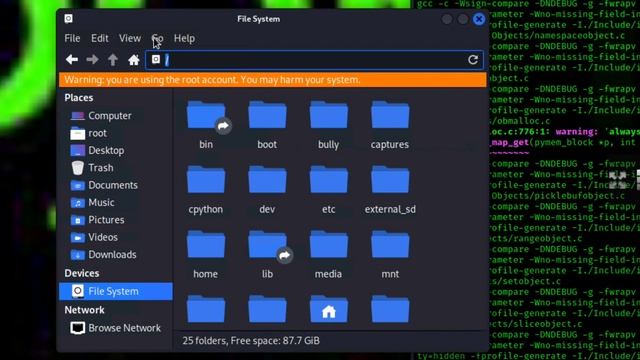The width and height of the screenshot is (640, 360).
Task: Click the home toolbar icon
Action: (133, 60)
